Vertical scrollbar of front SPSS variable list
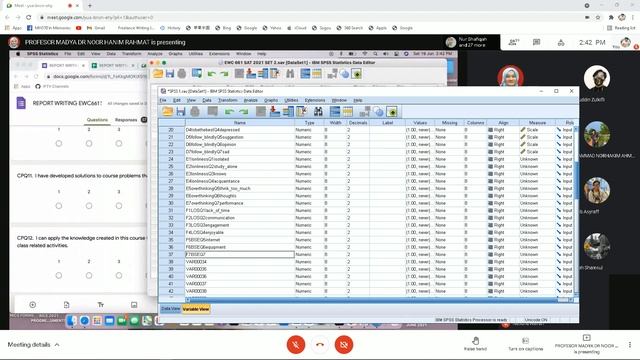The image size is (640, 360). pyautogui.click(x=576, y=181)
